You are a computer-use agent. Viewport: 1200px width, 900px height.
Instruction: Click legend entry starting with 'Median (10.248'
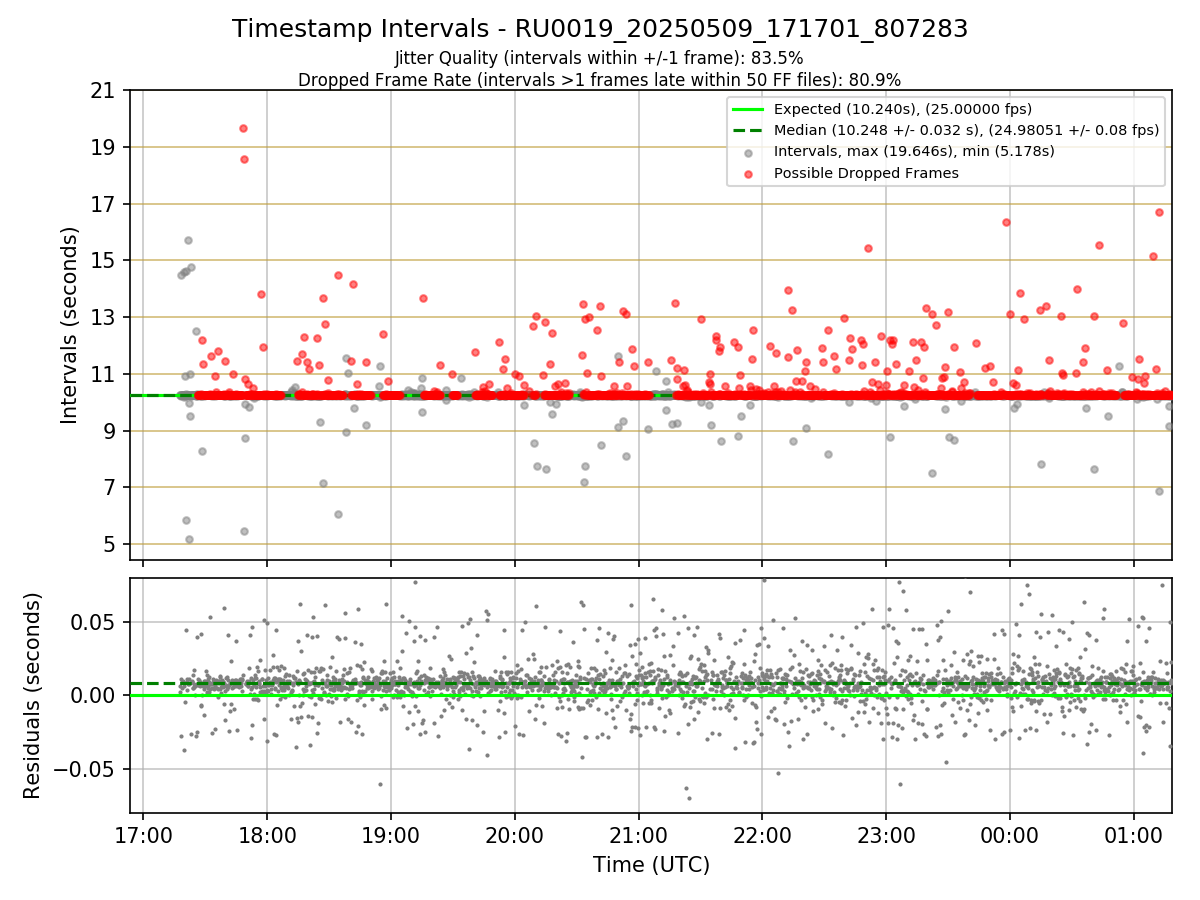(x=966, y=130)
